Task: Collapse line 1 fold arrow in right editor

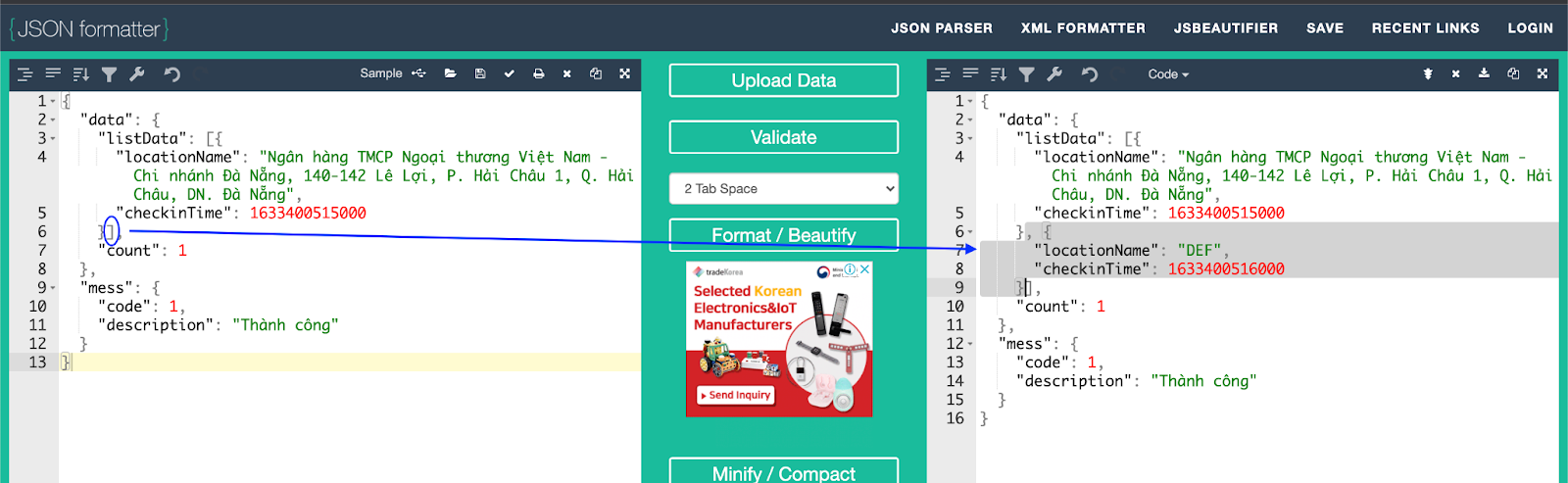Action: click(970, 102)
